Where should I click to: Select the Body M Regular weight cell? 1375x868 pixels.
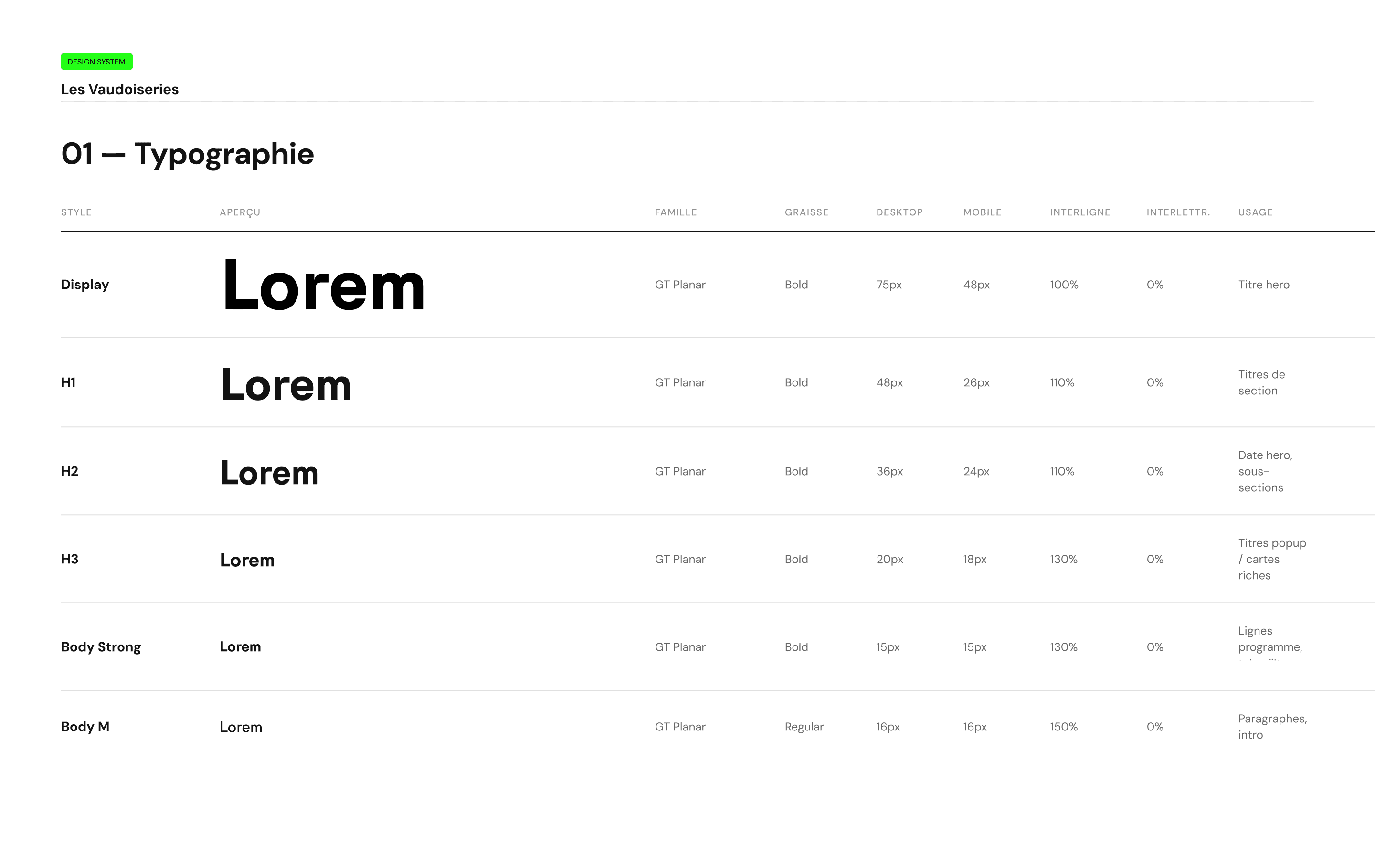(804, 727)
